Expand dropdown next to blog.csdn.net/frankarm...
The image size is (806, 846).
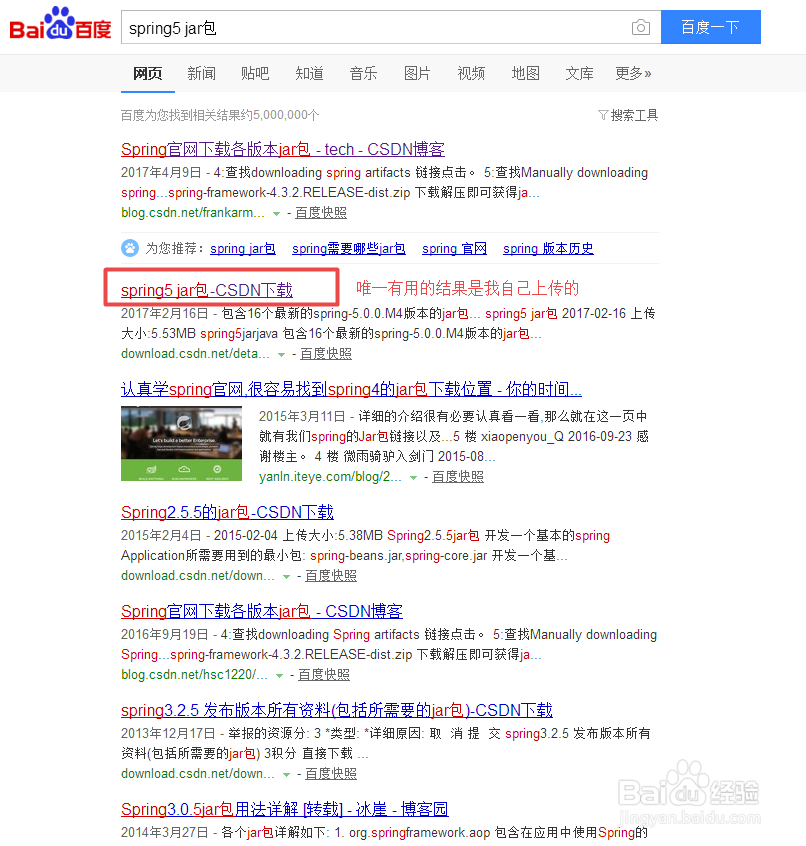277,214
